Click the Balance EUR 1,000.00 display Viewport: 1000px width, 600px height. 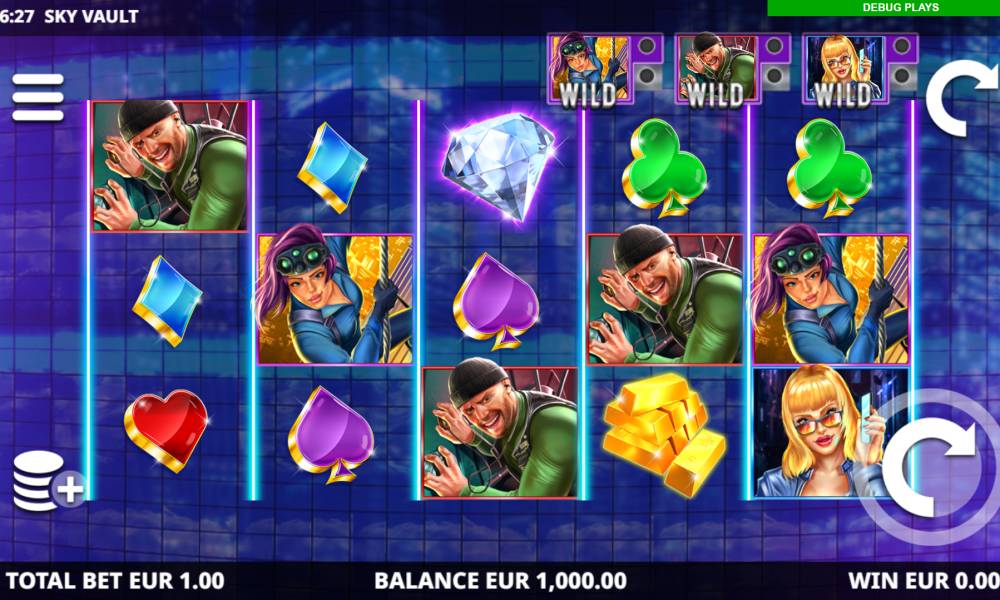pyautogui.click(x=501, y=581)
